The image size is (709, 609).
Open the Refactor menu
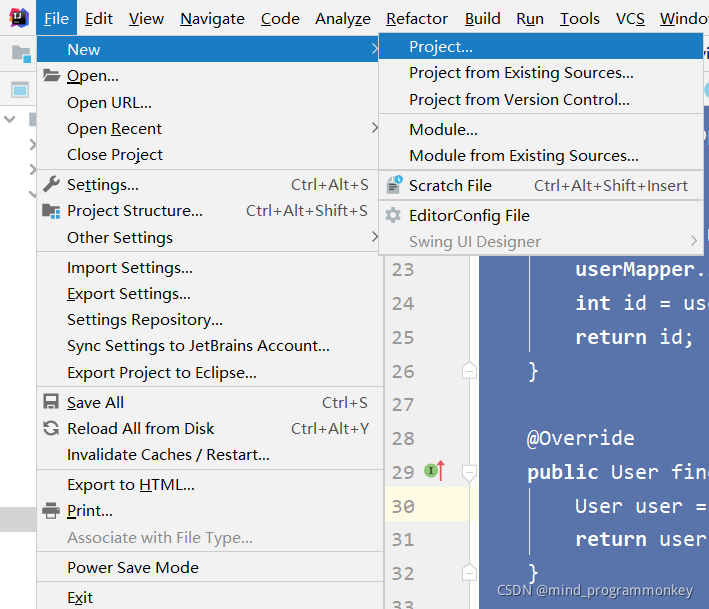(x=417, y=19)
